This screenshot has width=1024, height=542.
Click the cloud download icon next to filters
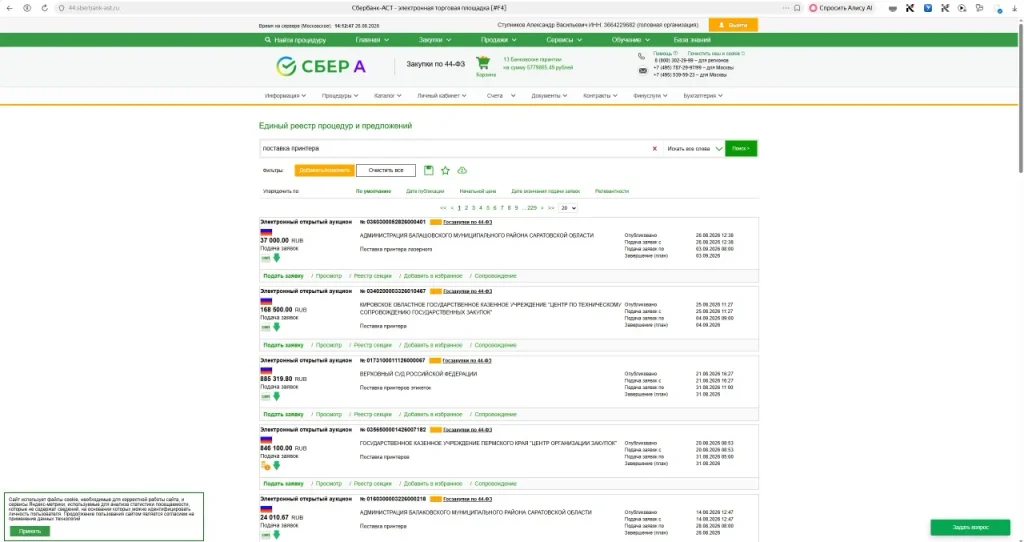[462, 170]
